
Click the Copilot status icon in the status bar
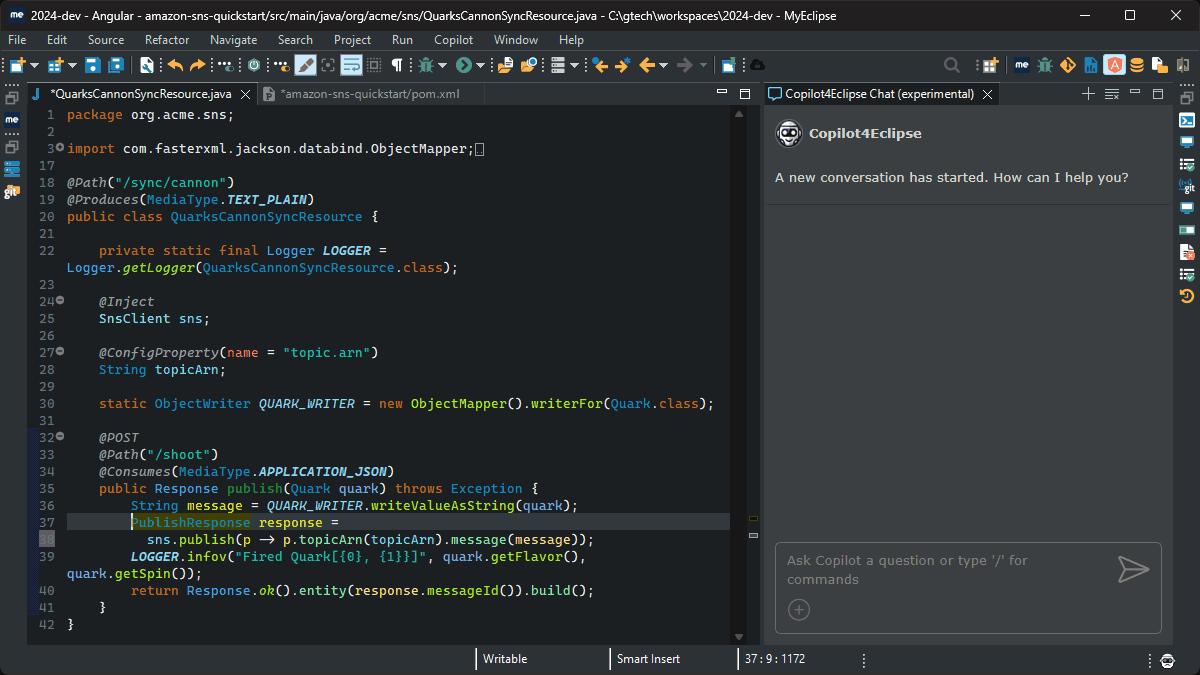click(1167, 660)
